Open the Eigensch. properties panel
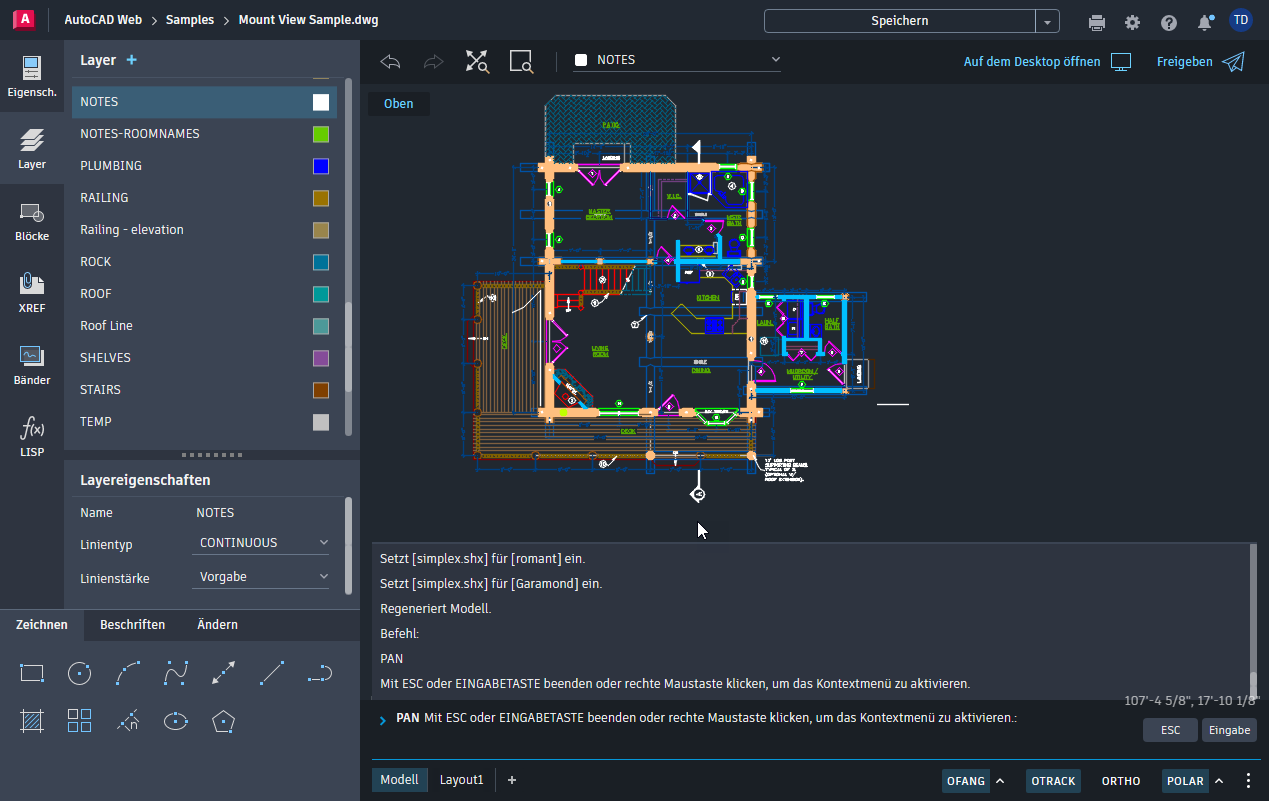The width and height of the screenshot is (1269, 801). [32, 76]
